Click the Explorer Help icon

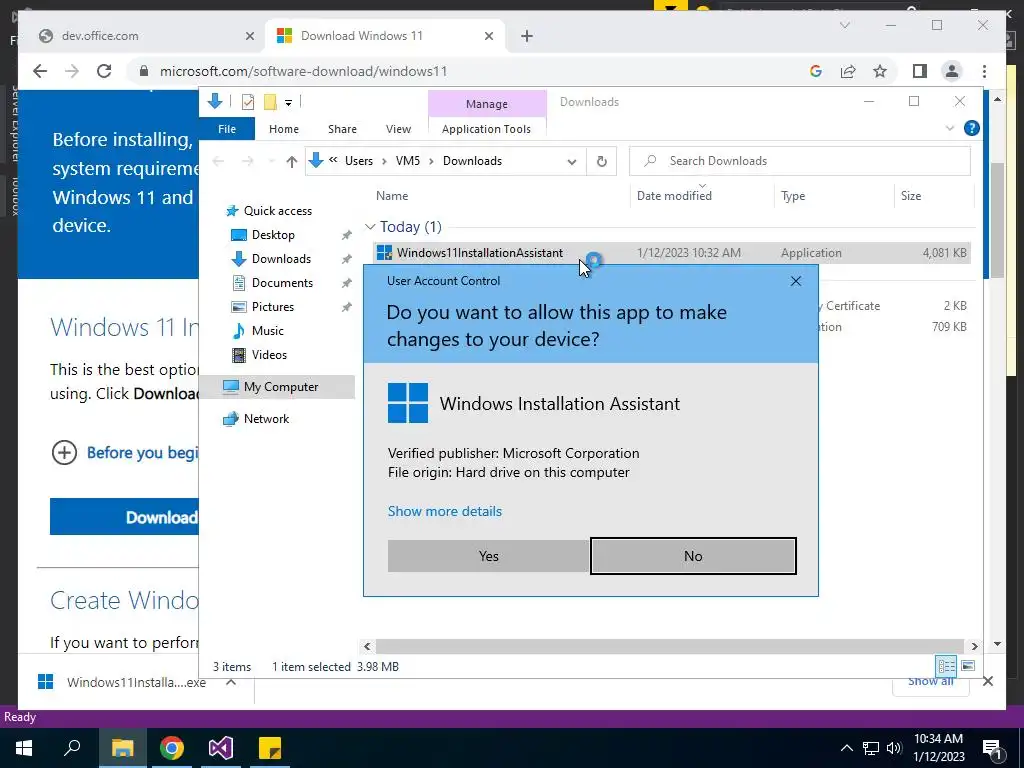(x=971, y=128)
